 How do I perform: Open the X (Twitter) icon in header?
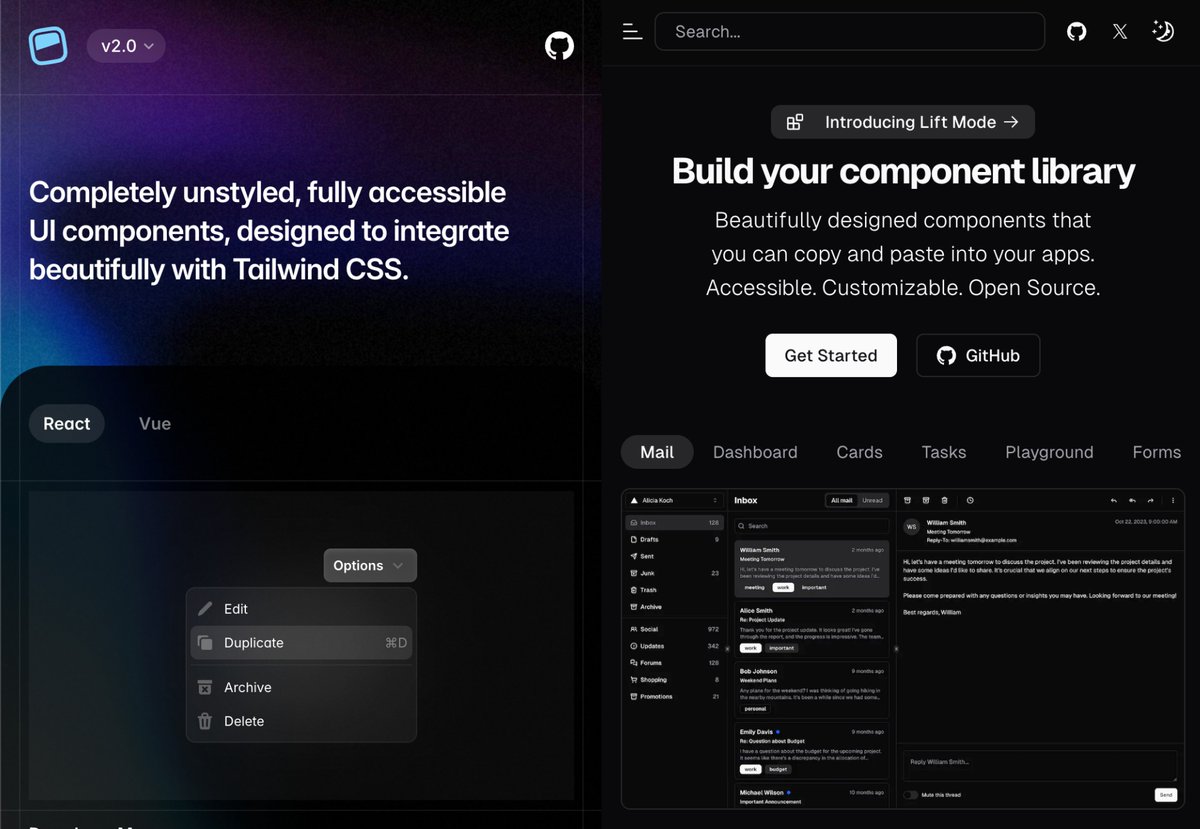click(1119, 31)
